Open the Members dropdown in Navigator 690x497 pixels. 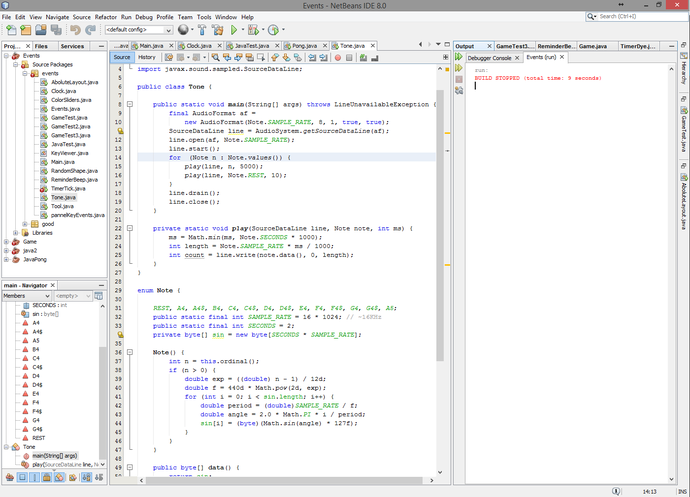click(25, 296)
